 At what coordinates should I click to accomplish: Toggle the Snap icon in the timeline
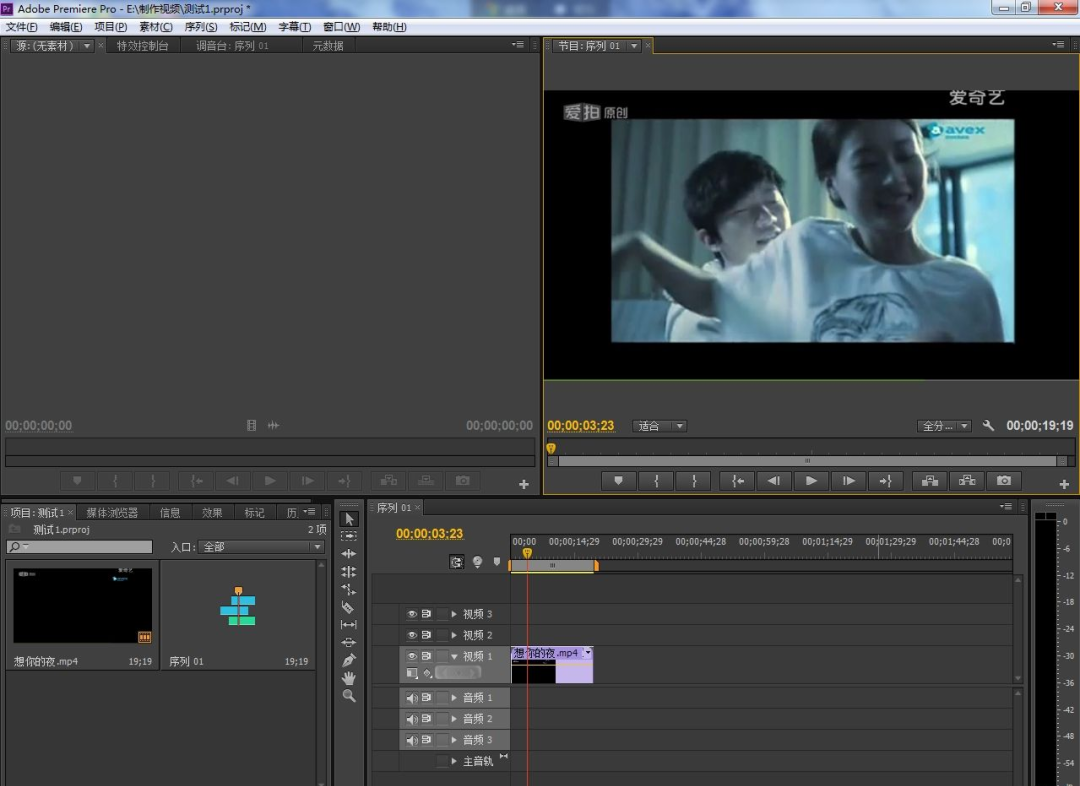[457, 562]
